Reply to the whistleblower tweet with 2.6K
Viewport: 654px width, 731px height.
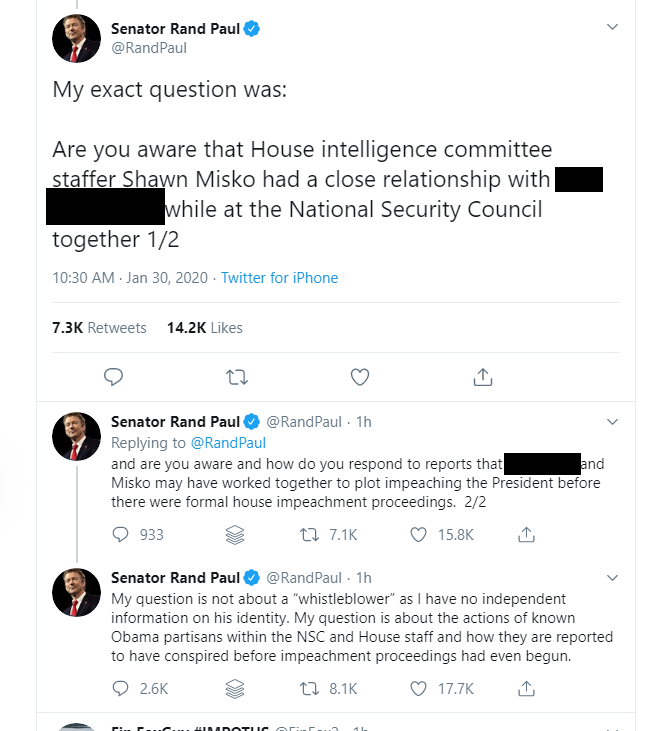pyautogui.click(x=140, y=689)
